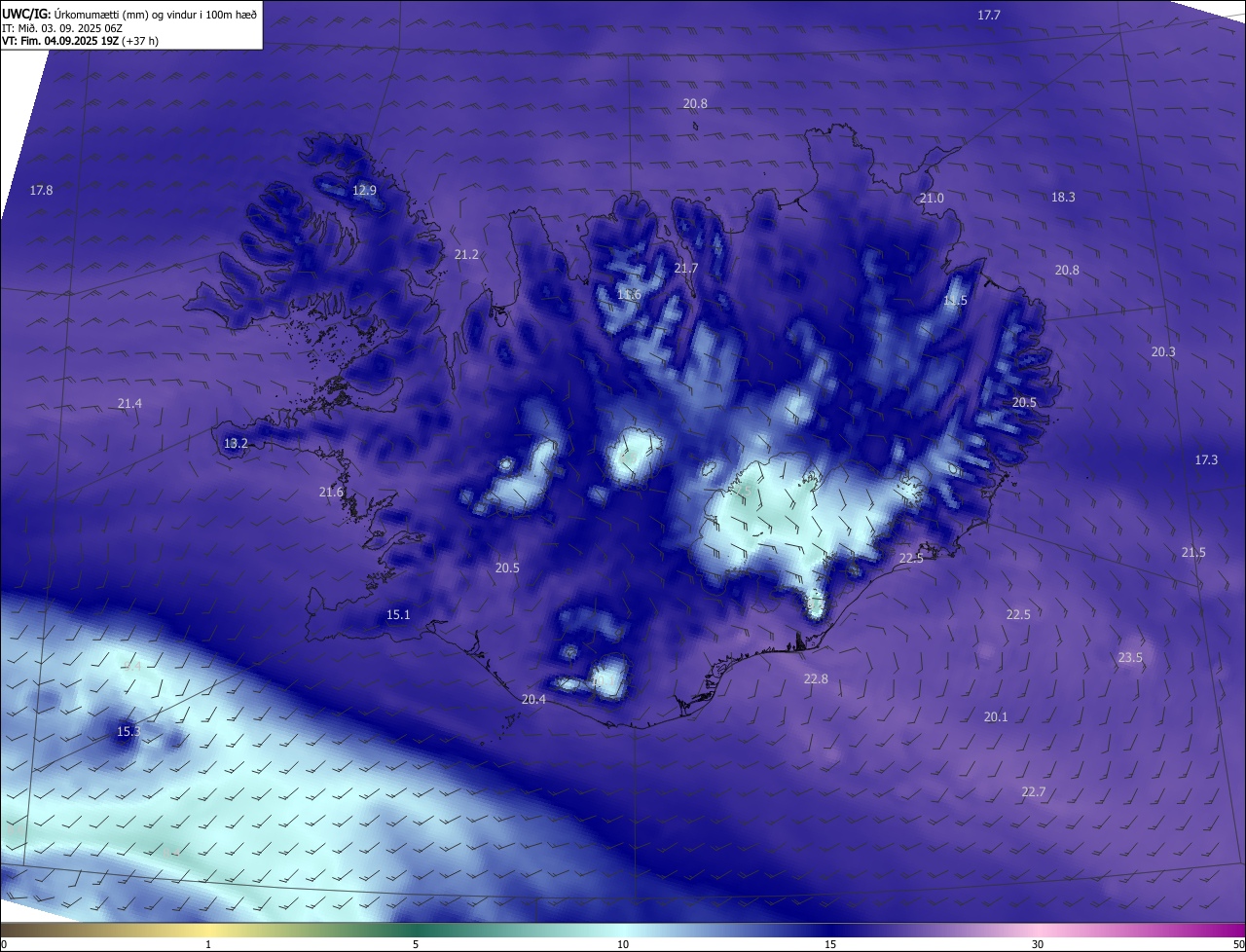Viewport: 1246px width, 952px height.
Task: Click the 15 tick on the color scale
Action: [830, 944]
